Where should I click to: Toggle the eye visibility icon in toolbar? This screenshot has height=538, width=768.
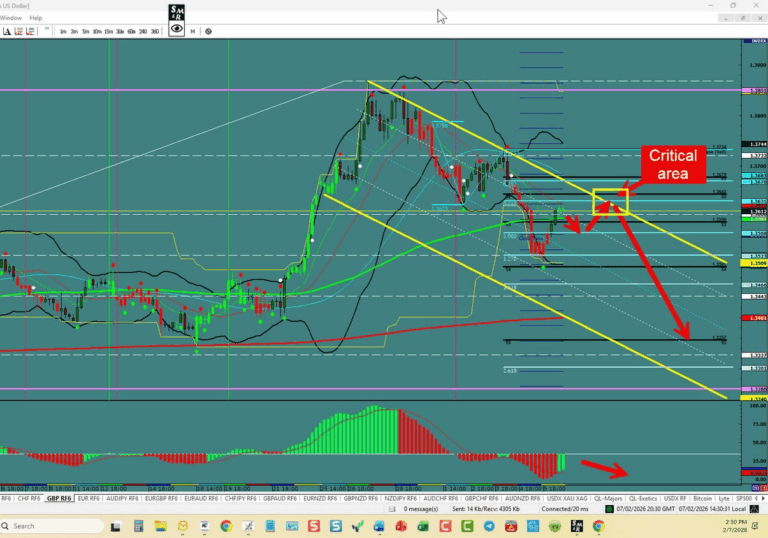[x=177, y=29]
